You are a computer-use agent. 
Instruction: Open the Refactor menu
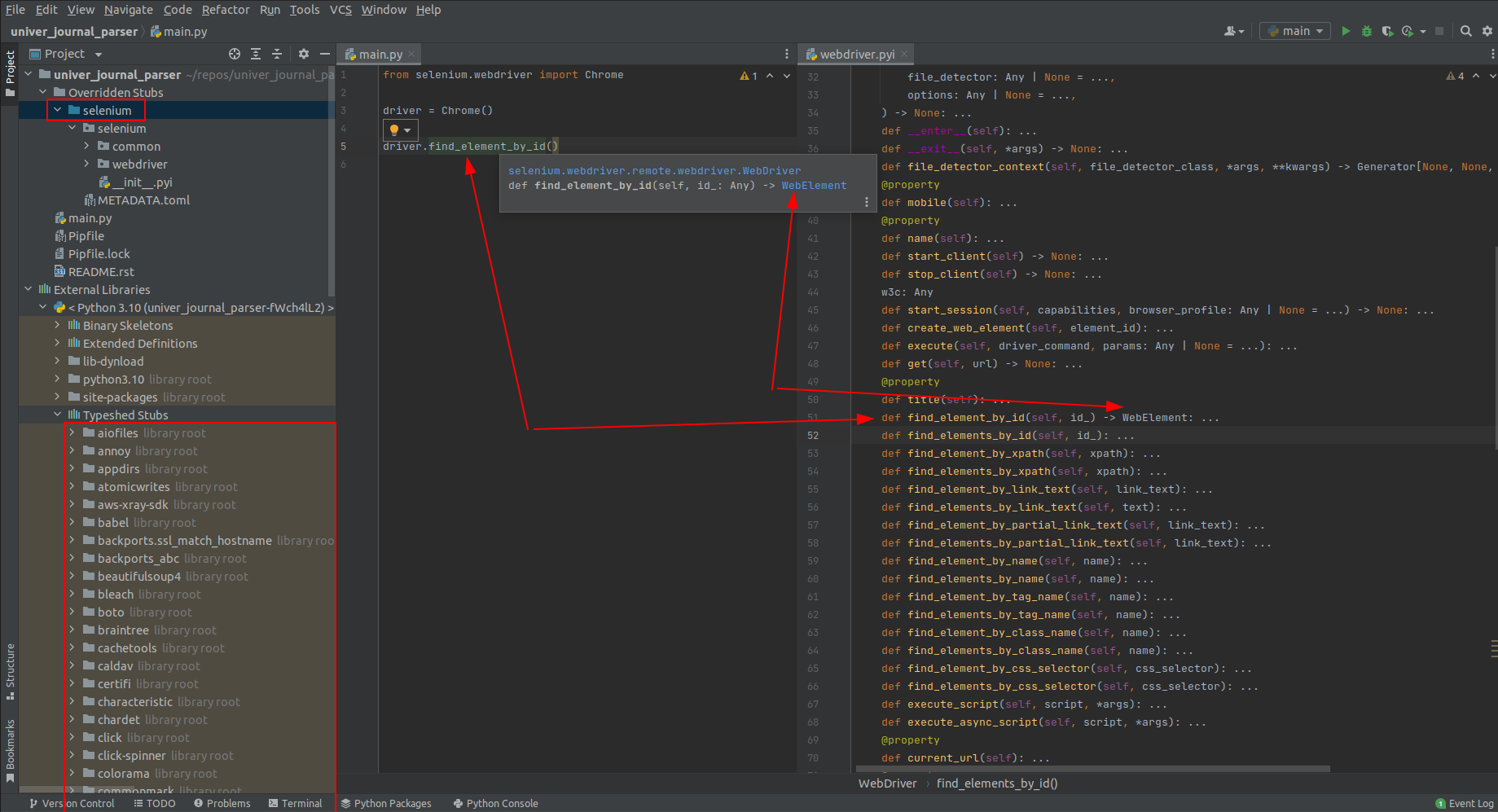coord(226,10)
